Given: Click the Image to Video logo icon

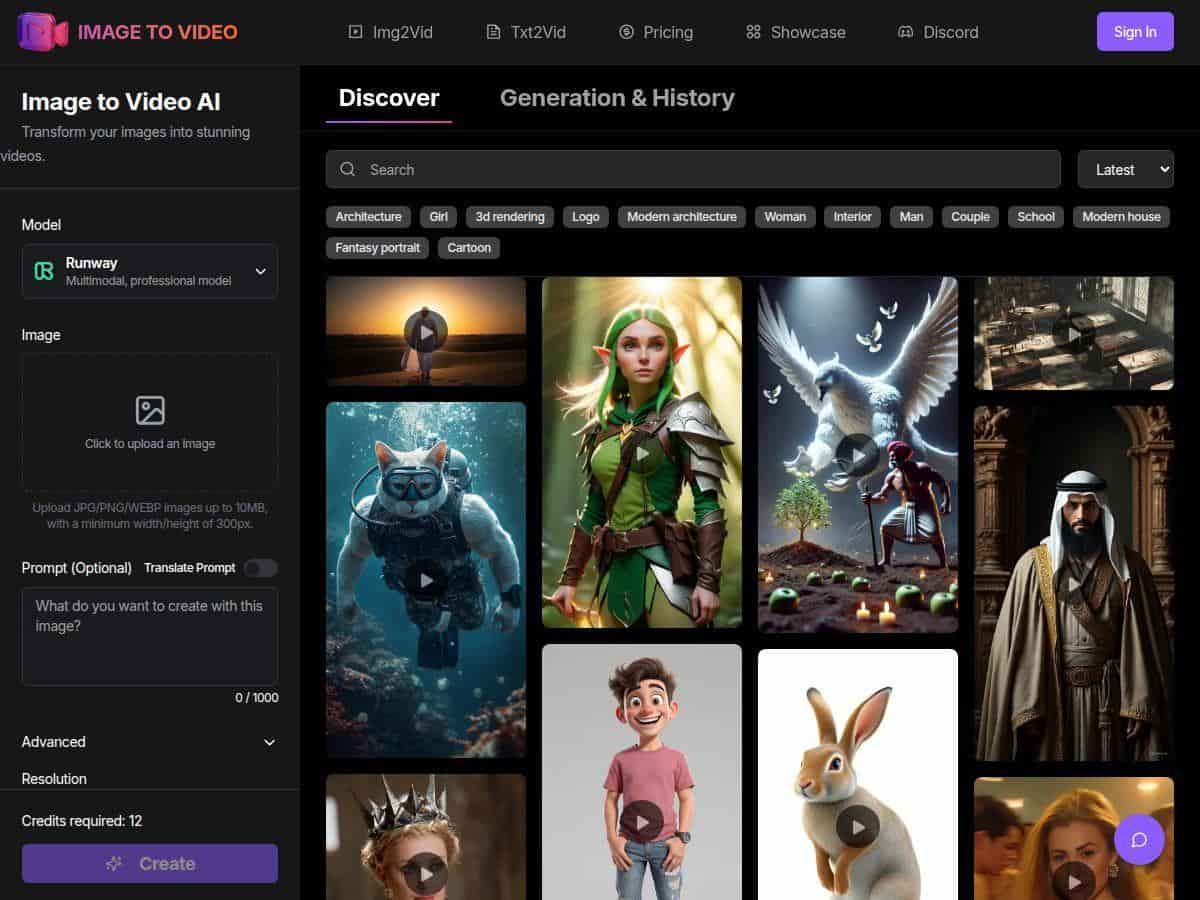Looking at the screenshot, I should (x=40, y=31).
